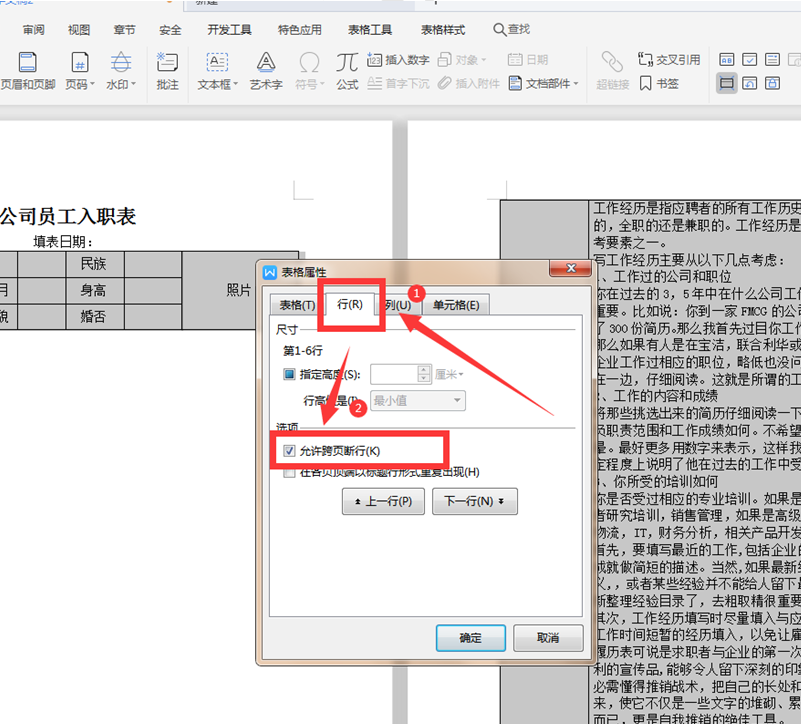
Task: Click the Symbol (符号) omega icon
Action: click(309, 62)
